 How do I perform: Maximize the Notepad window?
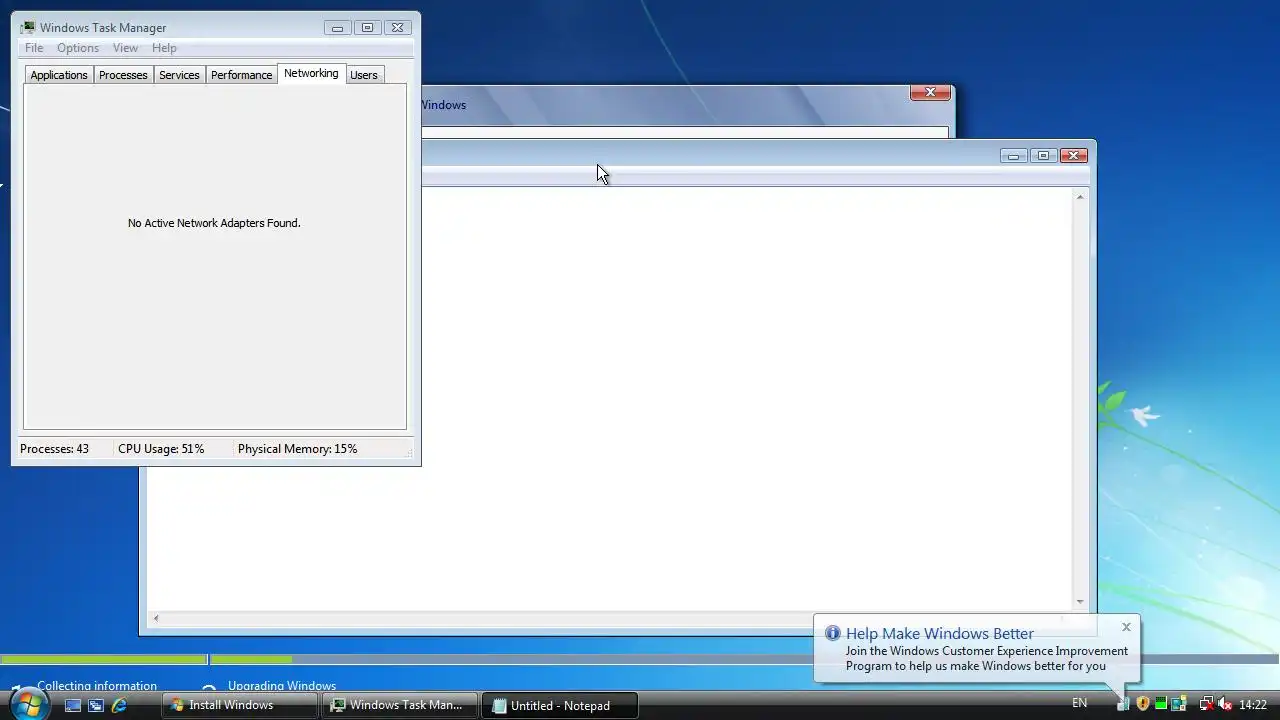click(x=1043, y=156)
